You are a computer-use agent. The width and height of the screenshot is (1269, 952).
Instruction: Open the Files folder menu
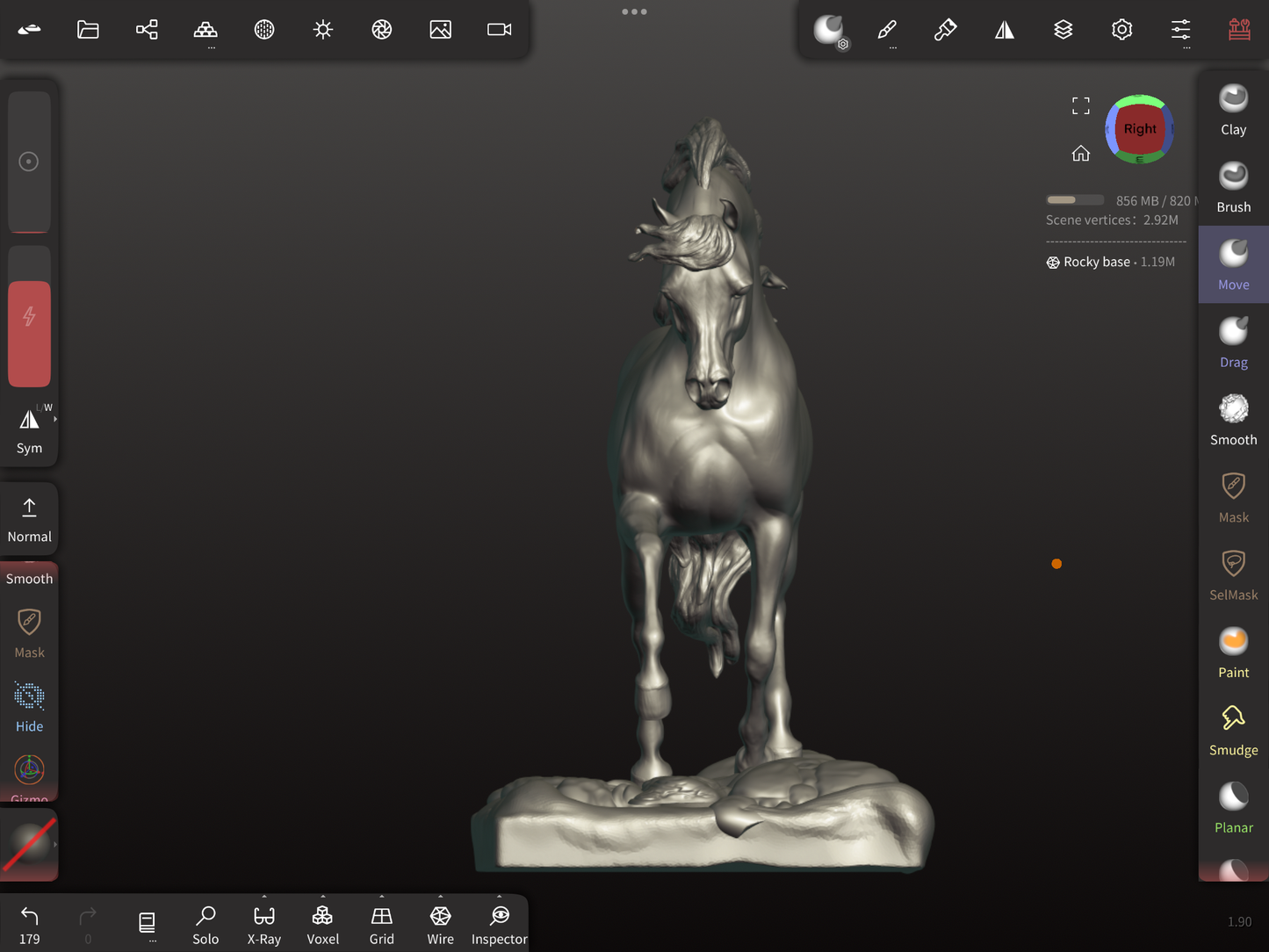[x=88, y=30]
